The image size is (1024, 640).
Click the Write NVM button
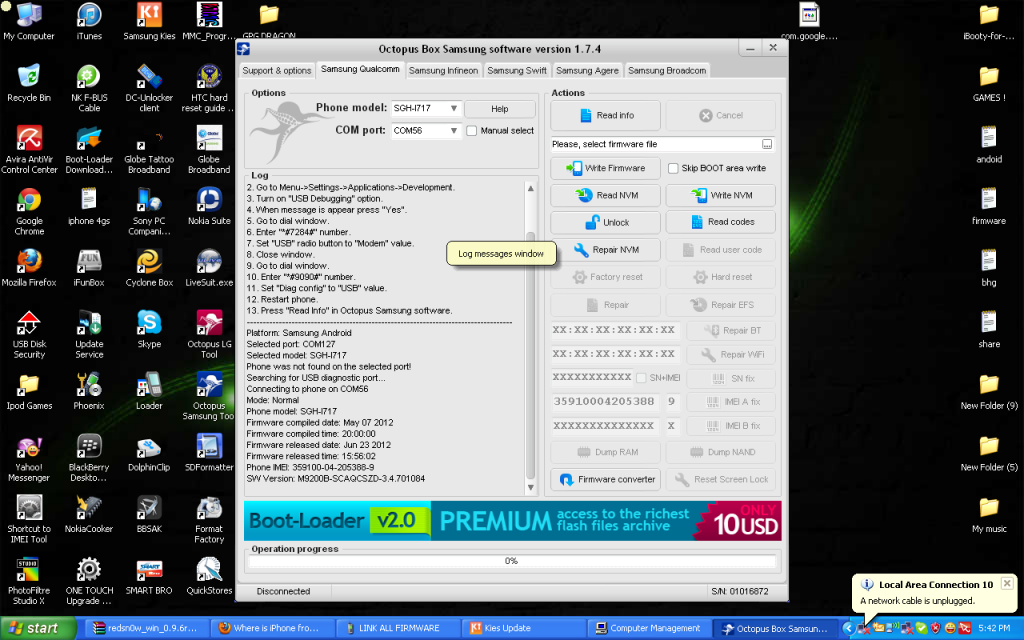tap(720, 195)
